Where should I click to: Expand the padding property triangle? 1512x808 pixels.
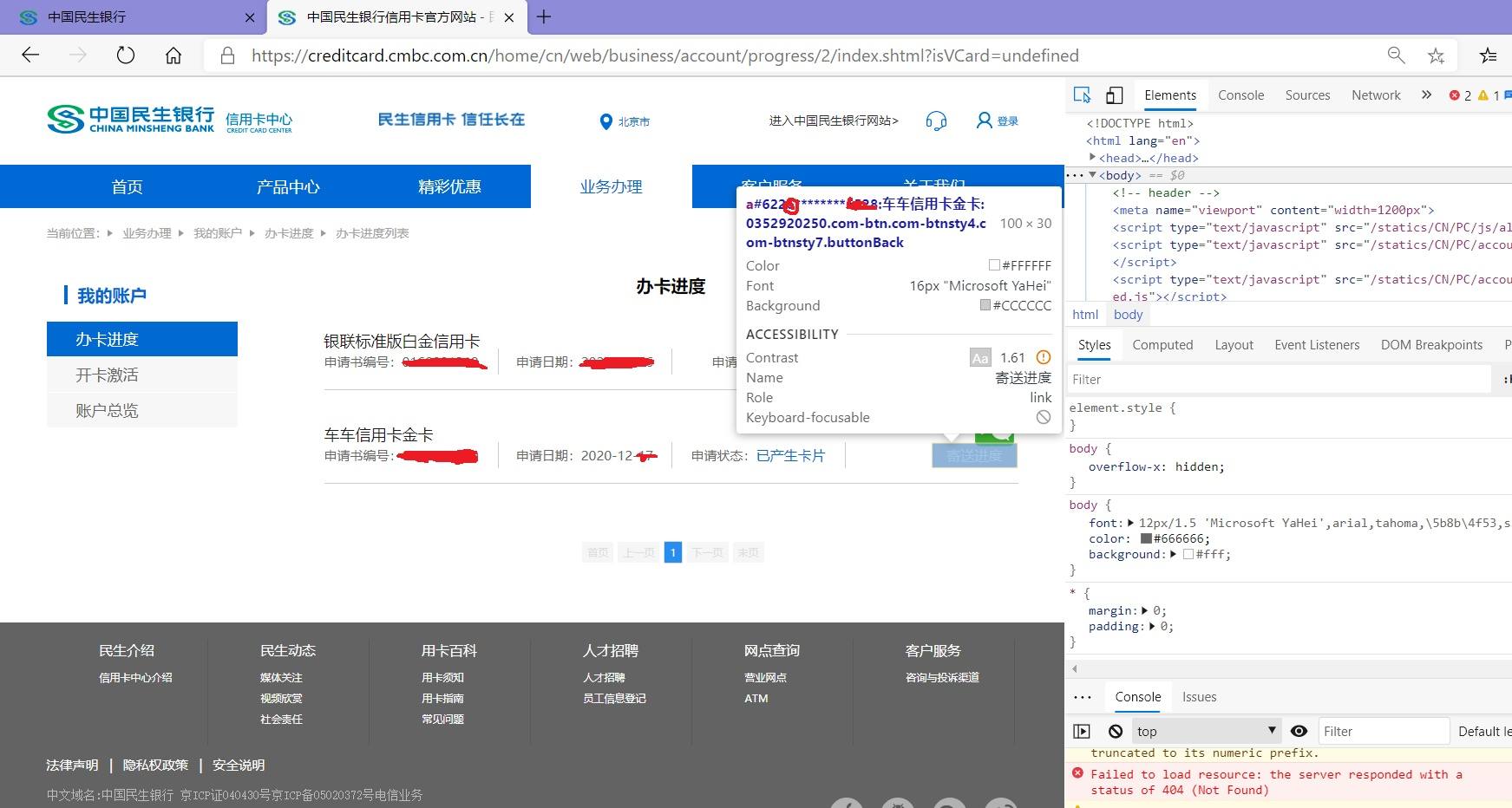coord(1153,626)
